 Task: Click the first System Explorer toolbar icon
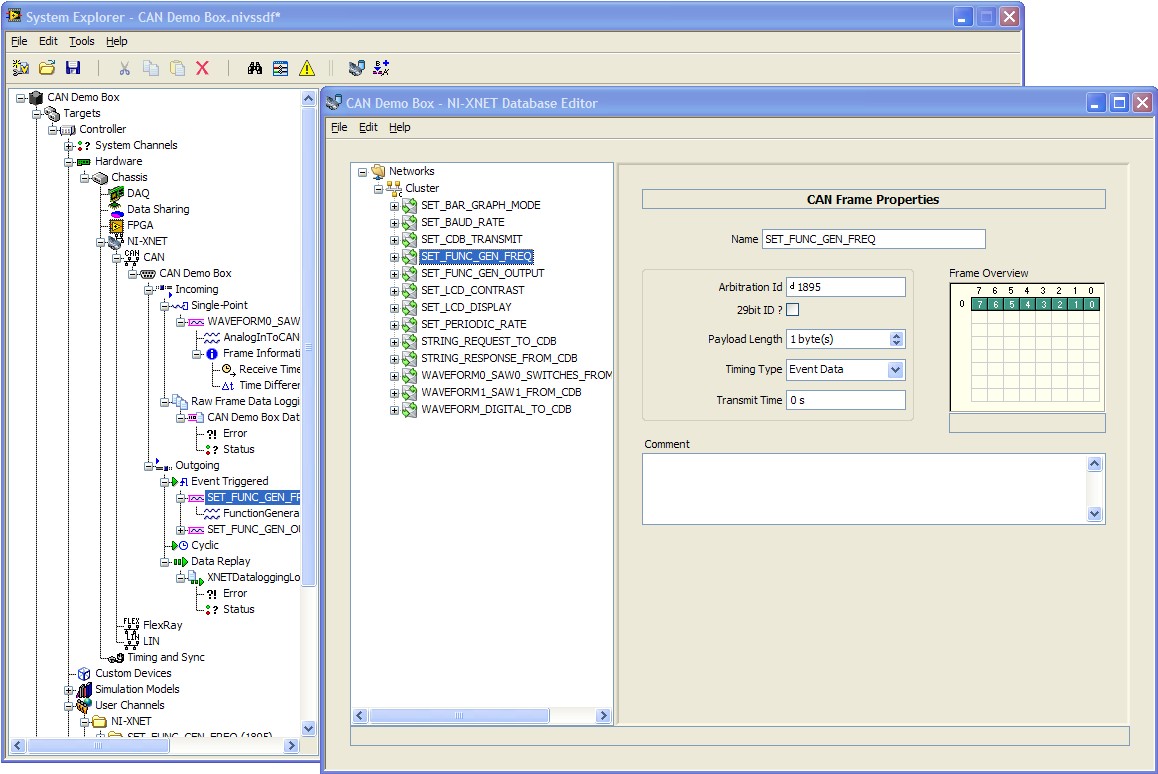coord(21,68)
